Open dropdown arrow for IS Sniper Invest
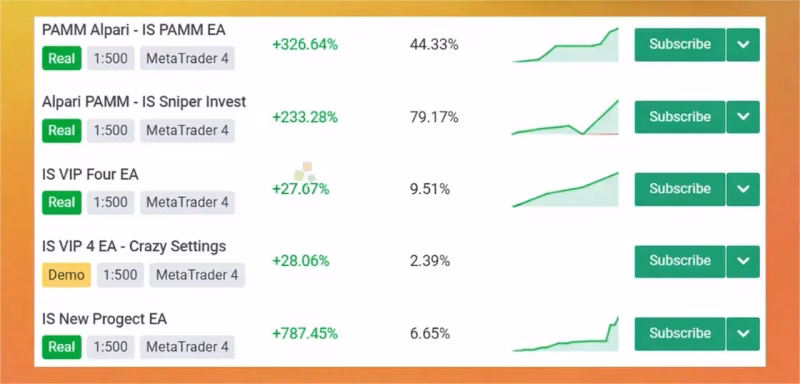The image size is (800, 384). pos(743,117)
